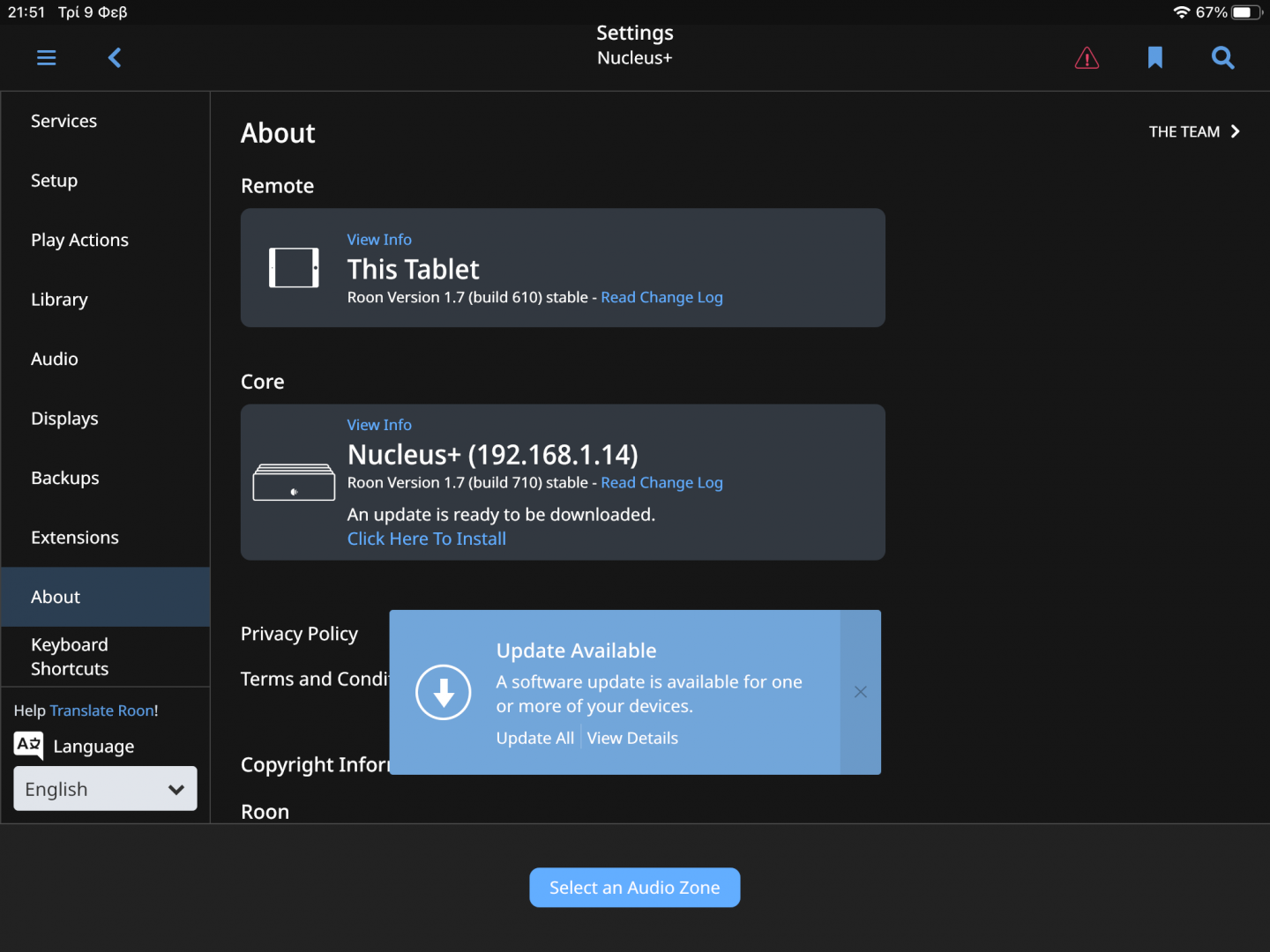Tap the download arrow icon in update popup

pyautogui.click(x=444, y=692)
